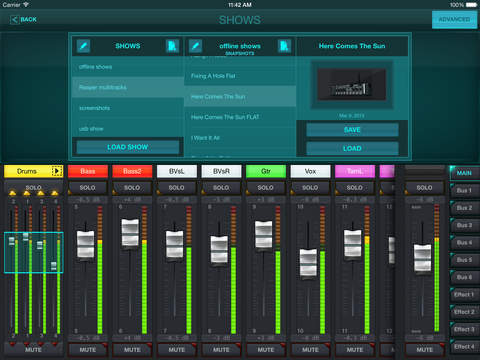The width and height of the screenshot is (480, 360).
Task: Click the pencil edit icon beside offline shows
Action: 195,46
